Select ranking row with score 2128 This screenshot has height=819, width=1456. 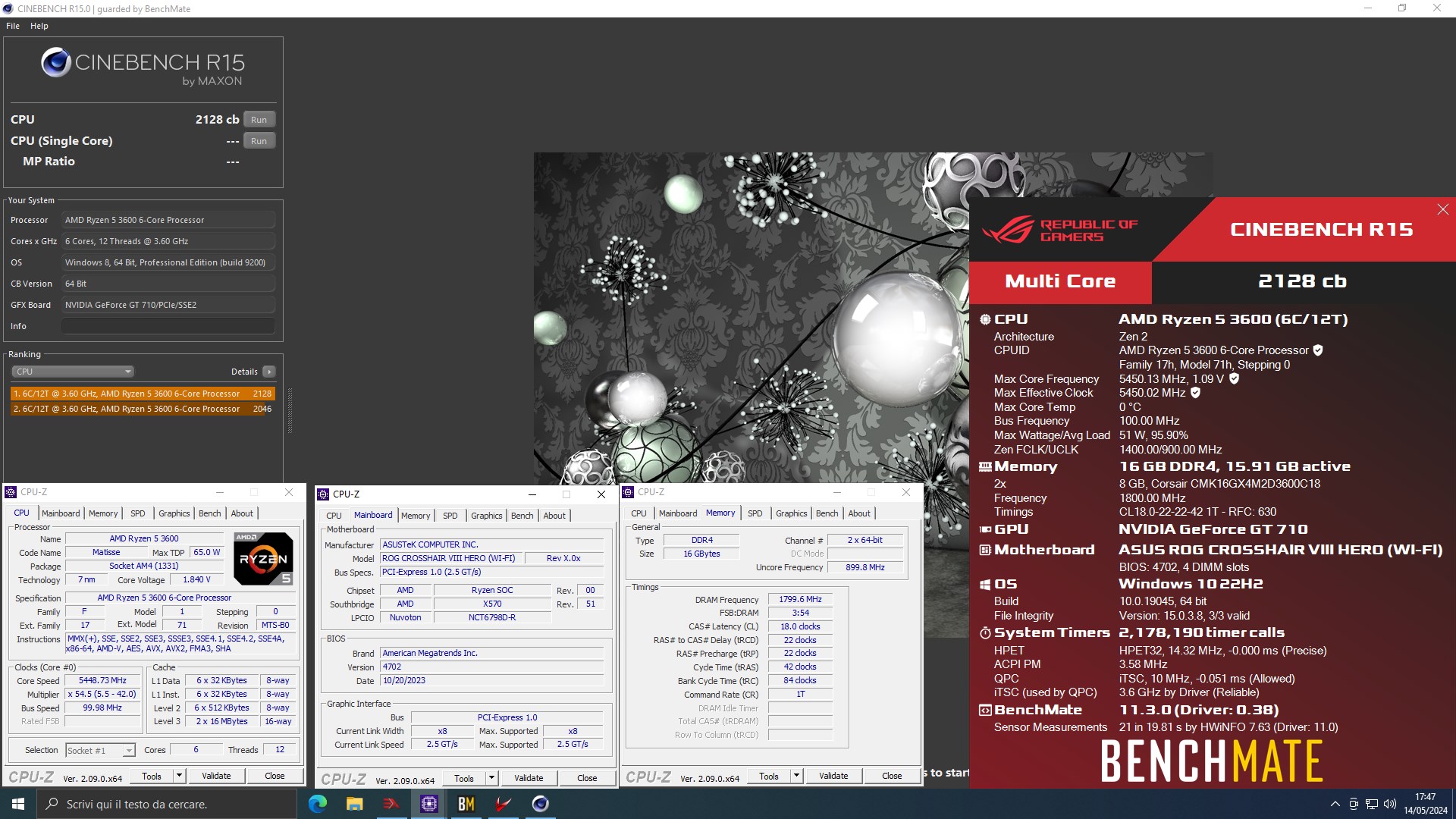(x=143, y=394)
